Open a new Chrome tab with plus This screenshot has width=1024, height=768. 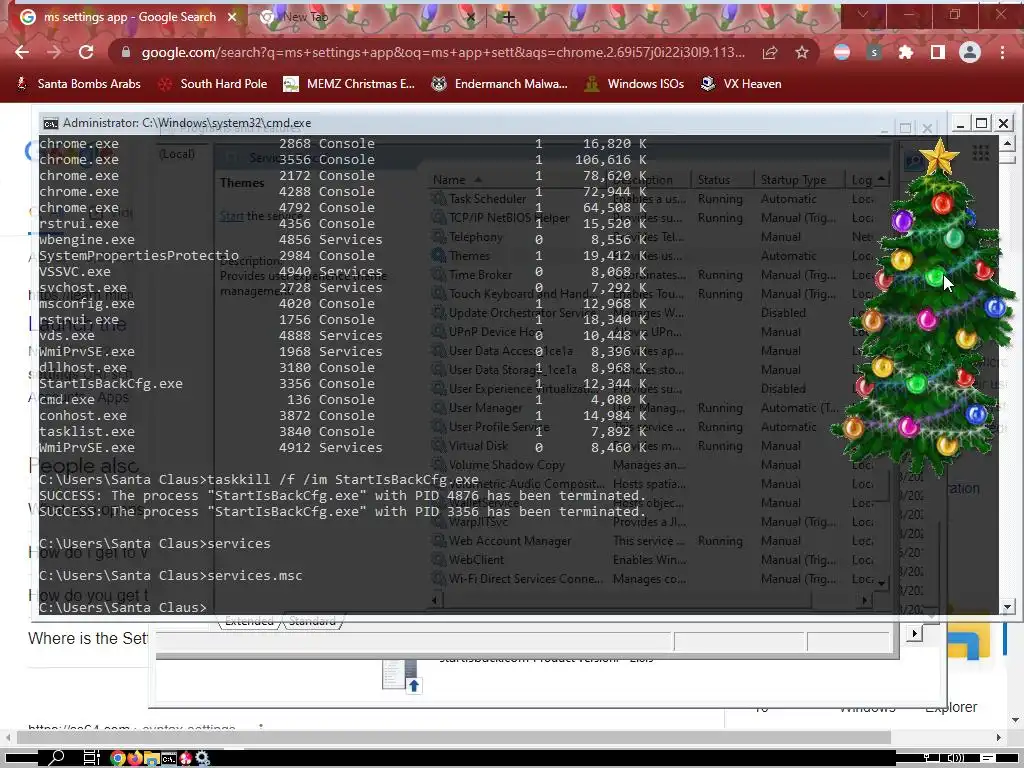click(x=508, y=18)
